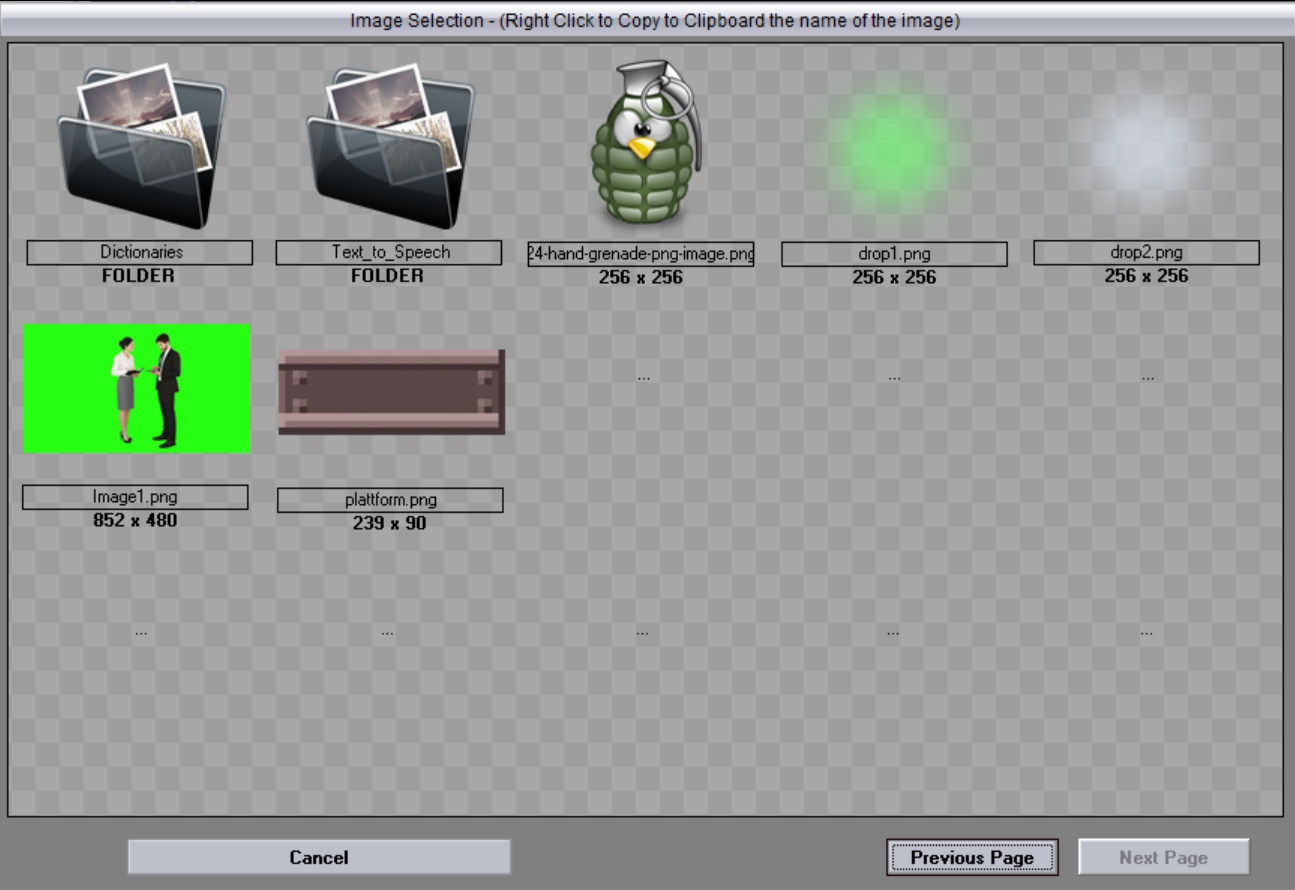Click the 239 x 90 size text
This screenshot has width=1295, height=890.
pos(390,523)
